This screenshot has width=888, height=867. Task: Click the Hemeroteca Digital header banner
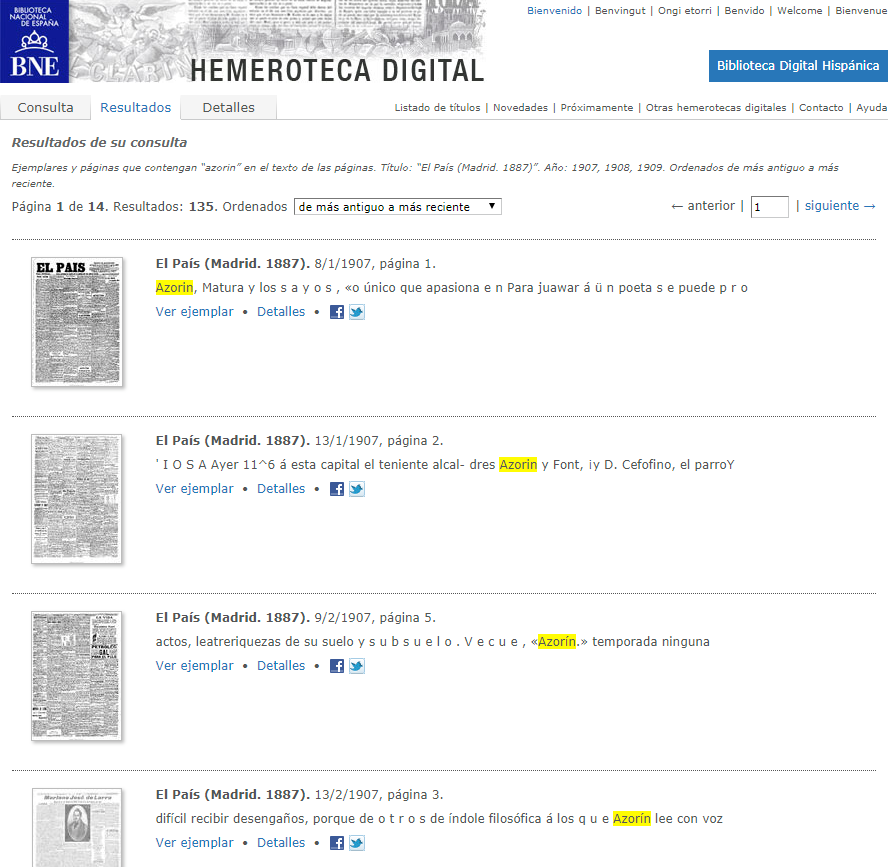point(278,41)
